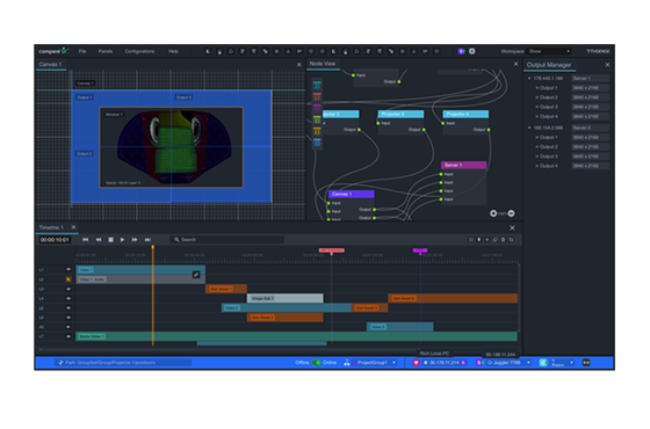650x429 pixels.
Task: Stop timeline playback
Action: point(111,240)
